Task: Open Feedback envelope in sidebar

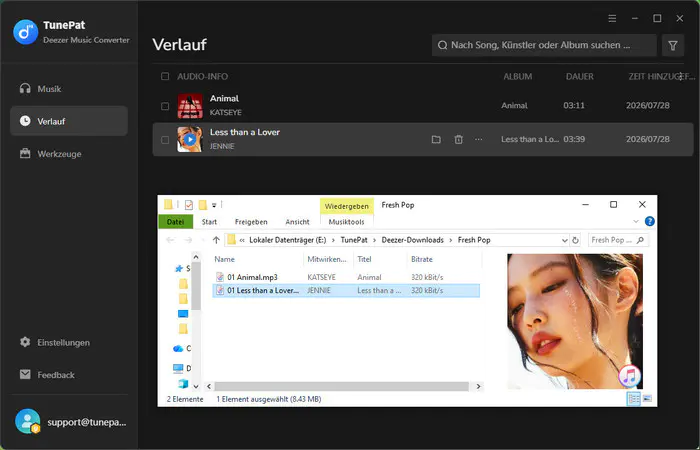Action: point(25,375)
